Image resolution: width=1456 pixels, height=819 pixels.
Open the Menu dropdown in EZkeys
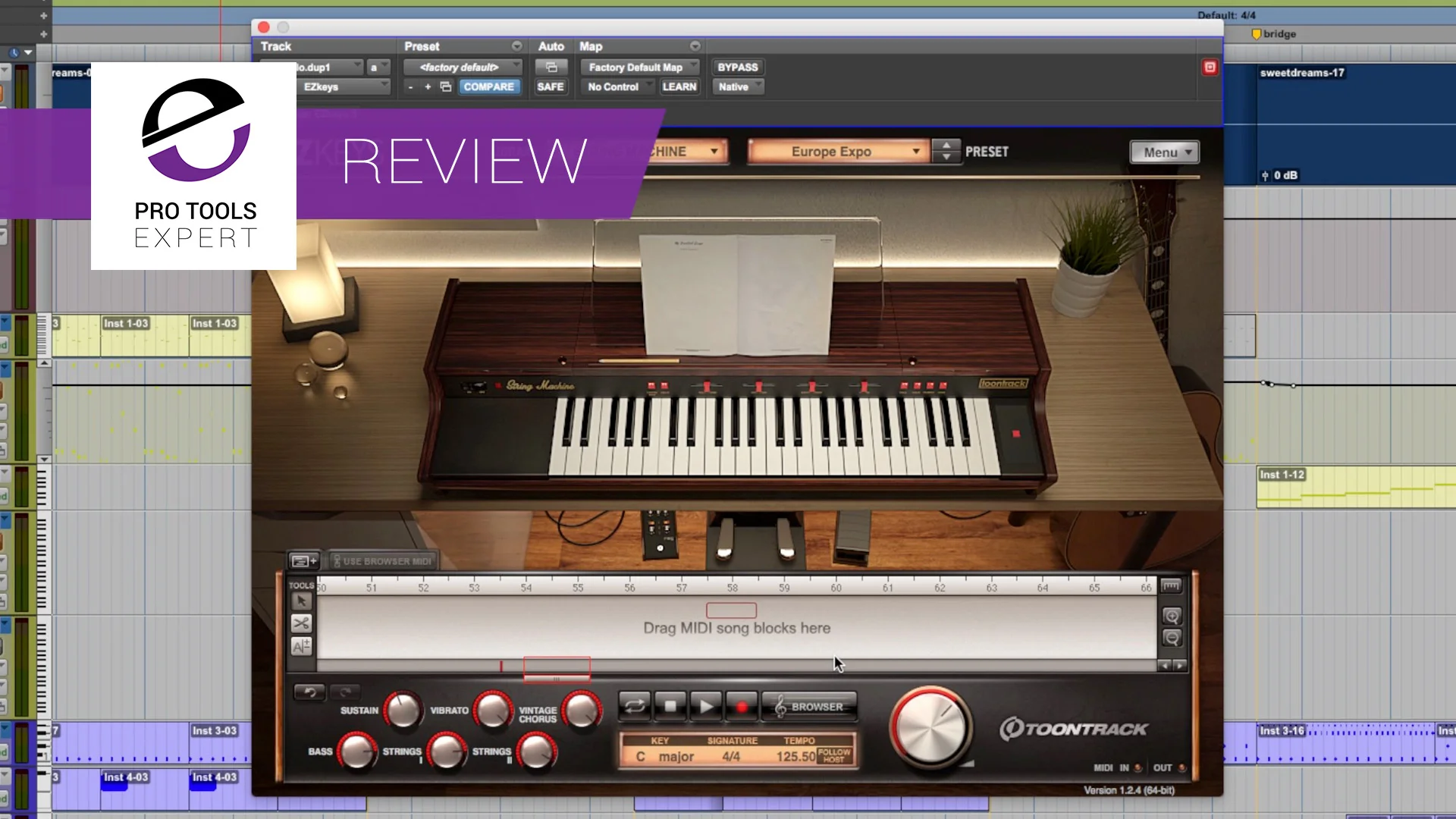[1164, 152]
